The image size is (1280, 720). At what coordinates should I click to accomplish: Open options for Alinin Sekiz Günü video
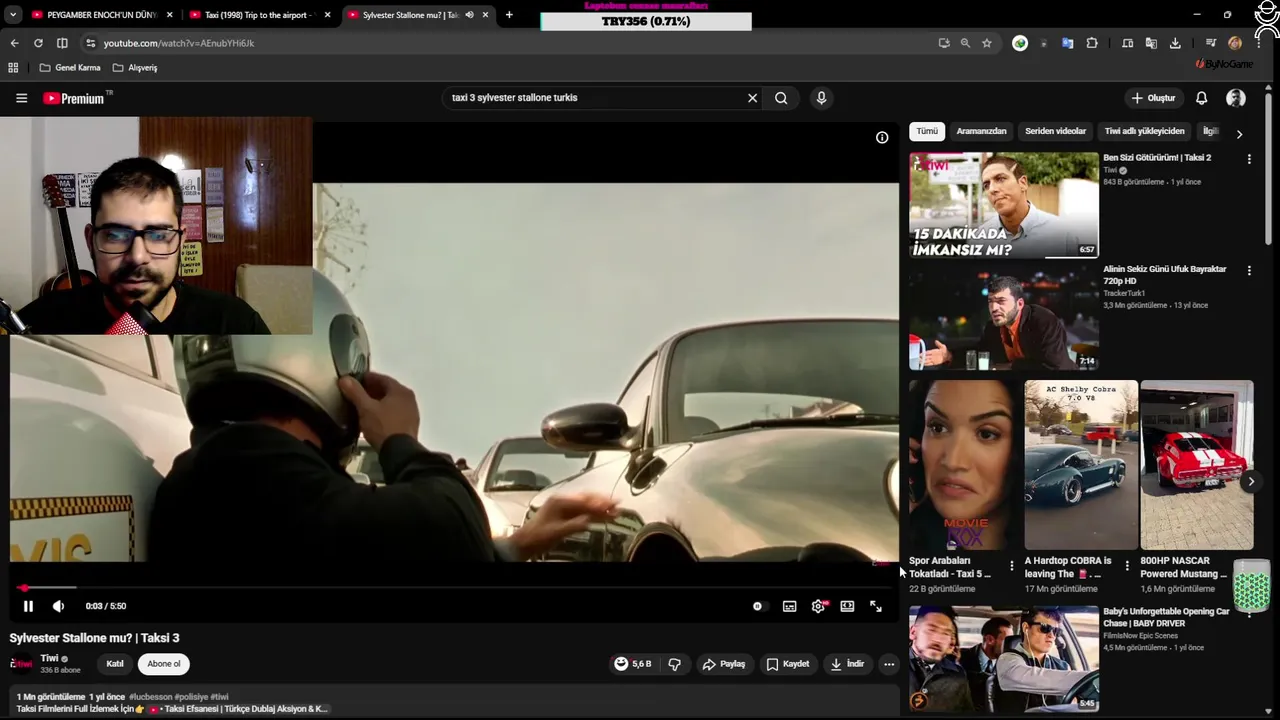pos(1249,271)
